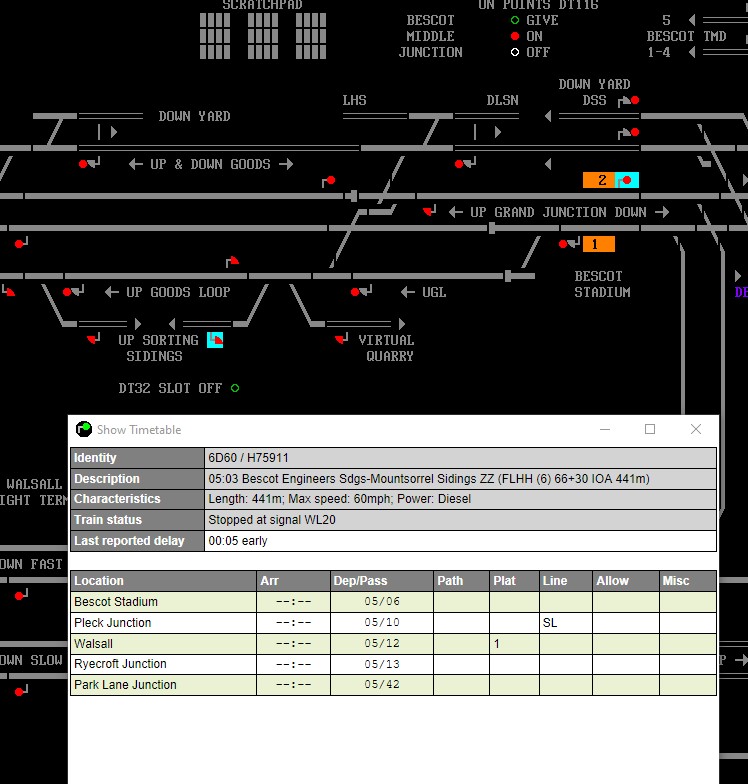Click the Line column header
Image resolution: width=748 pixels, height=784 pixels.
[x=566, y=581]
